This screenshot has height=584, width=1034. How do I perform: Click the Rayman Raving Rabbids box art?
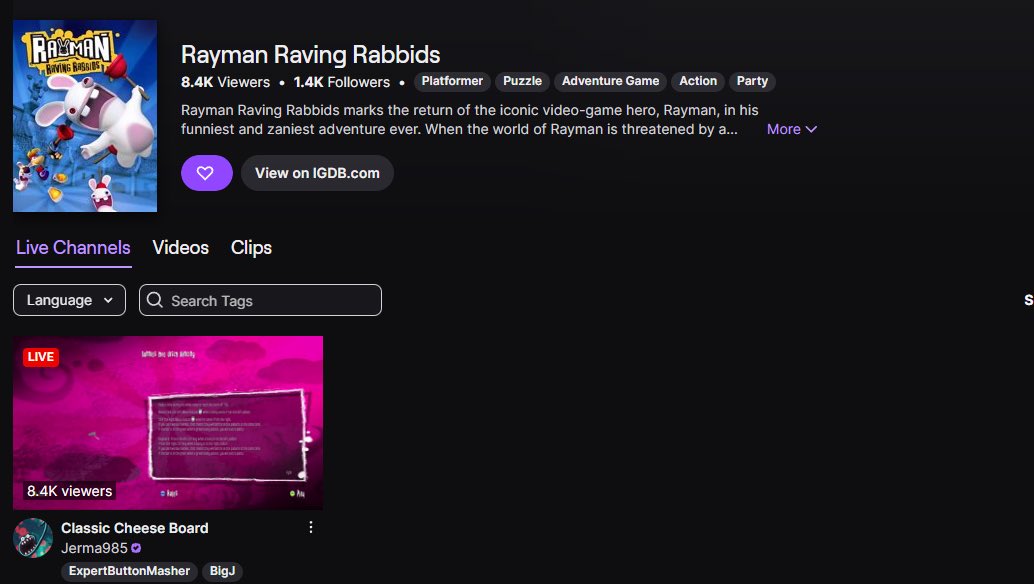click(85, 116)
